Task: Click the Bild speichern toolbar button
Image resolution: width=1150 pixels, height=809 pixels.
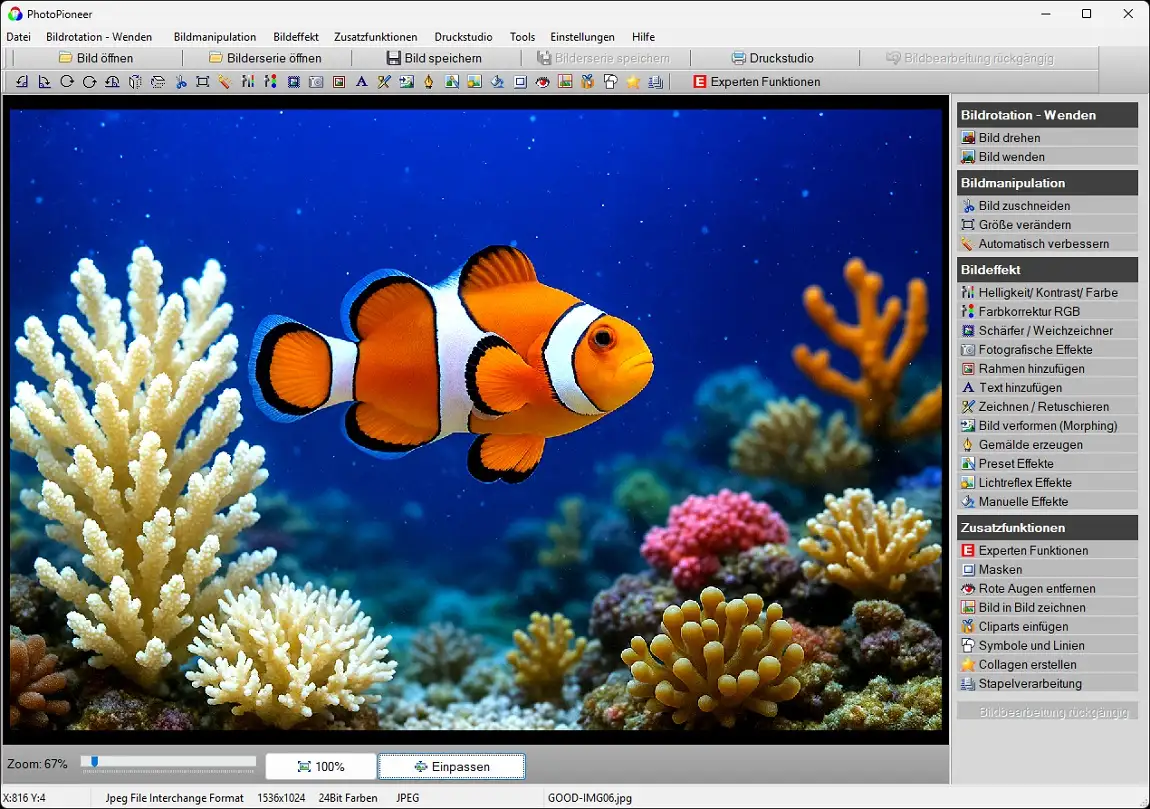Action: tap(434, 58)
